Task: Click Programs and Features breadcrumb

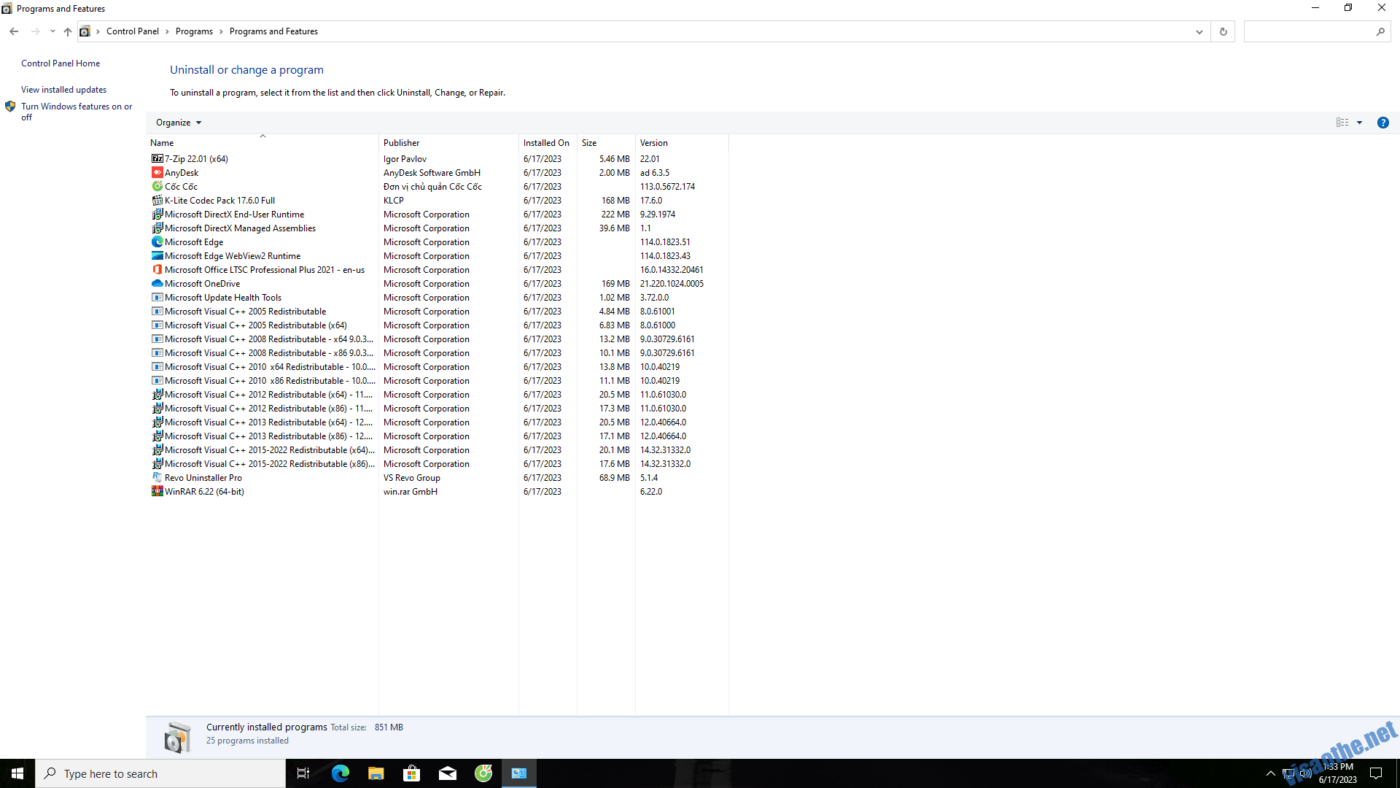Action: pyautogui.click(x=274, y=32)
